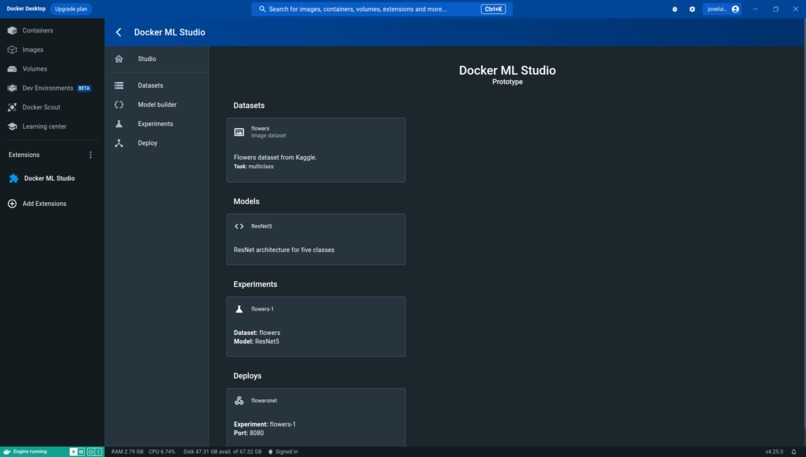Click the RAM 2.79 GB status entry

tap(127, 452)
